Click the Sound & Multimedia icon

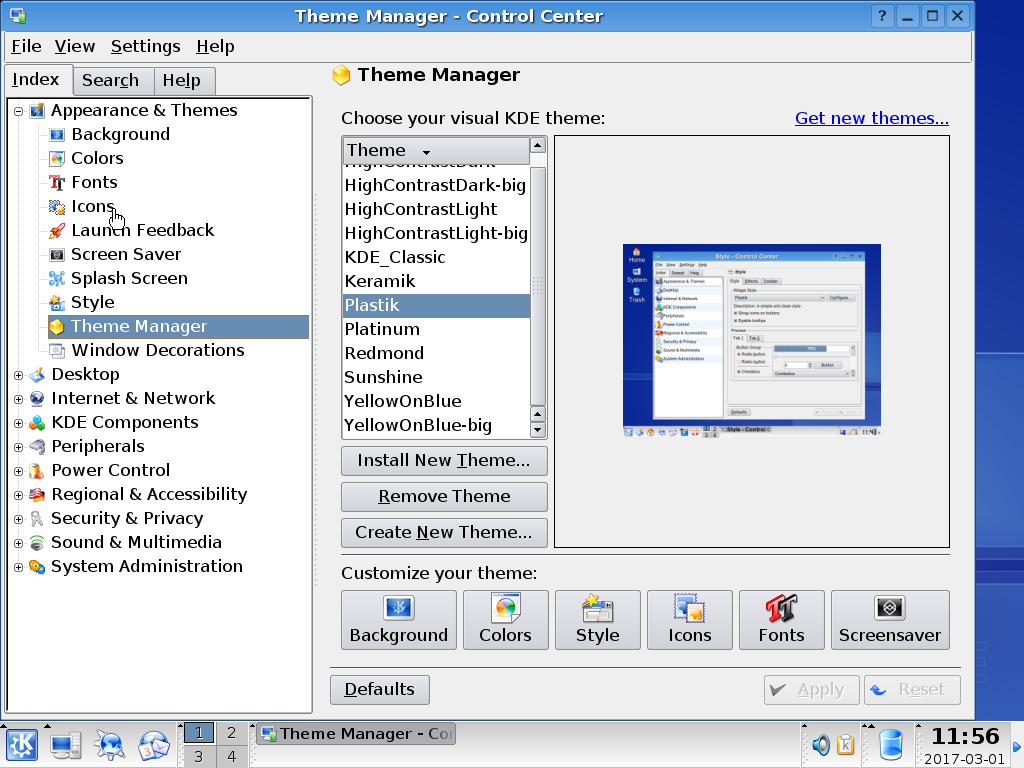coord(37,543)
